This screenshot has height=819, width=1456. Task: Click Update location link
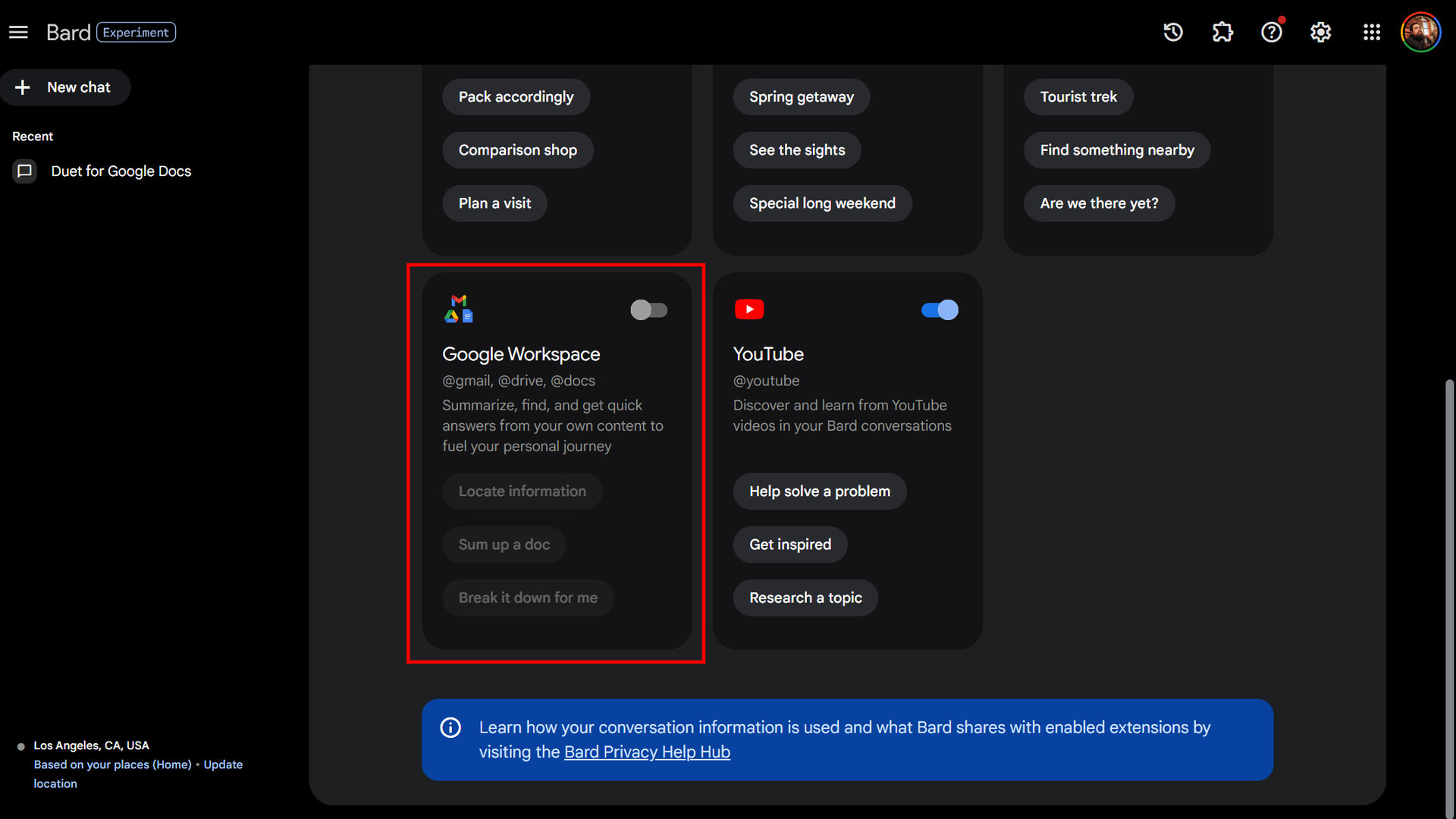pos(223,764)
